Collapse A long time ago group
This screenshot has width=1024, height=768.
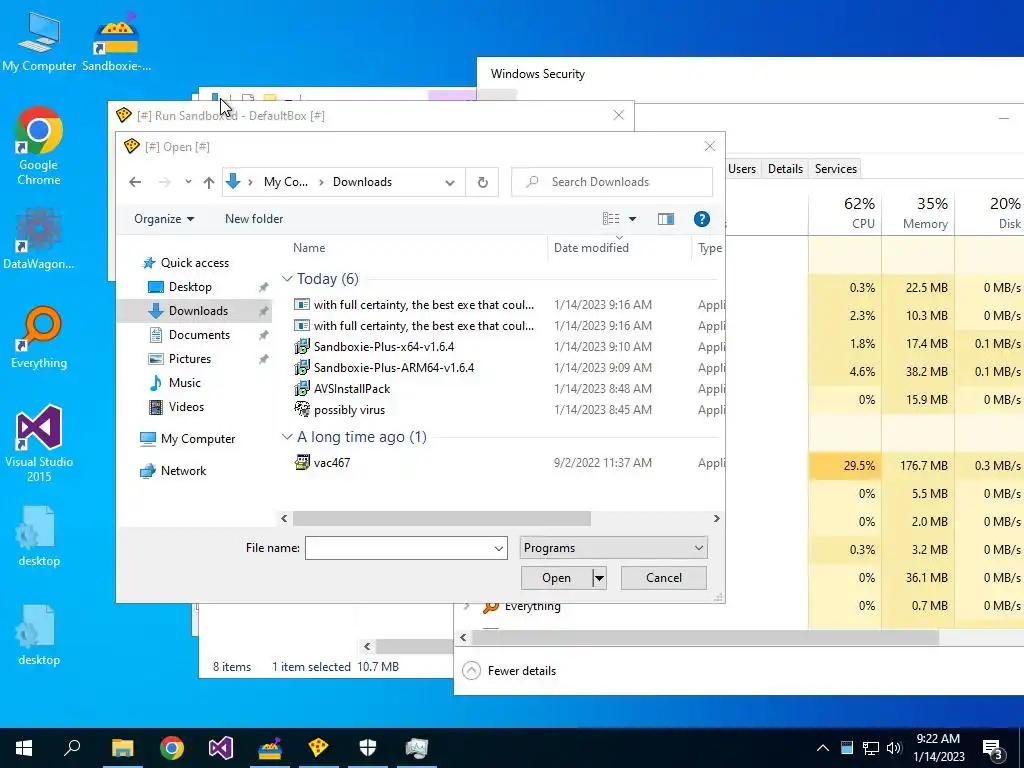point(287,437)
